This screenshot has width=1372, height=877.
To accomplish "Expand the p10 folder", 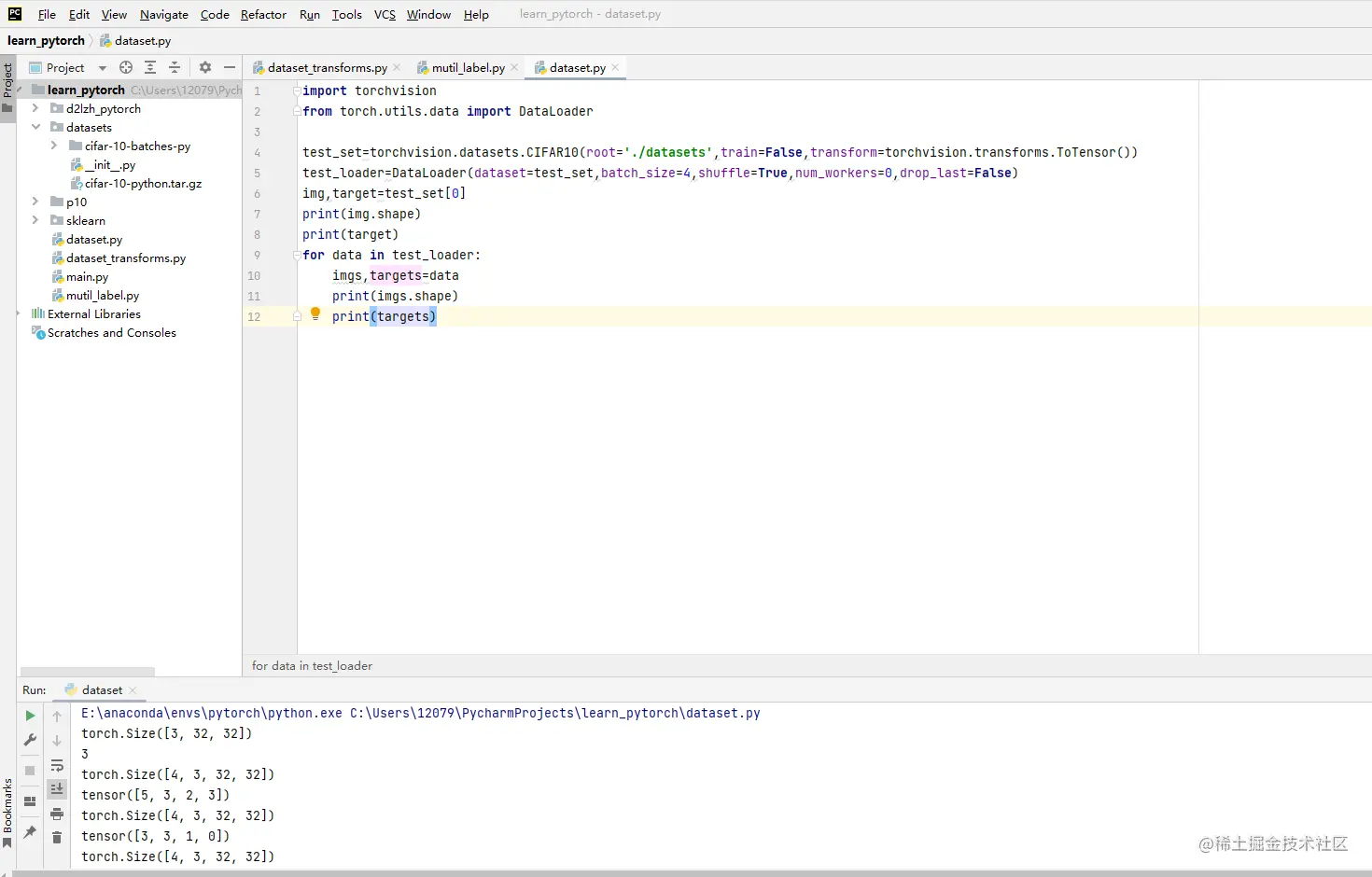I will 35,202.
